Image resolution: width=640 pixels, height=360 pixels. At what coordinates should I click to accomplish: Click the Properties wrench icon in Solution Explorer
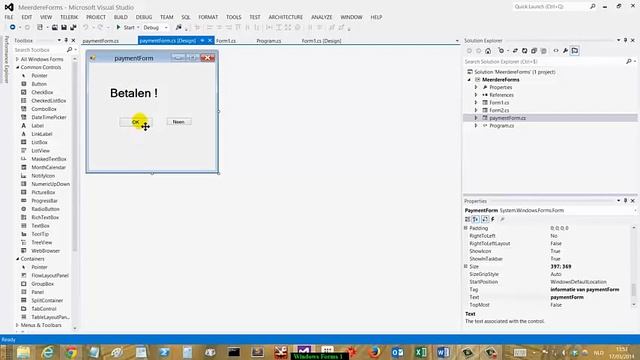[565, 51]
